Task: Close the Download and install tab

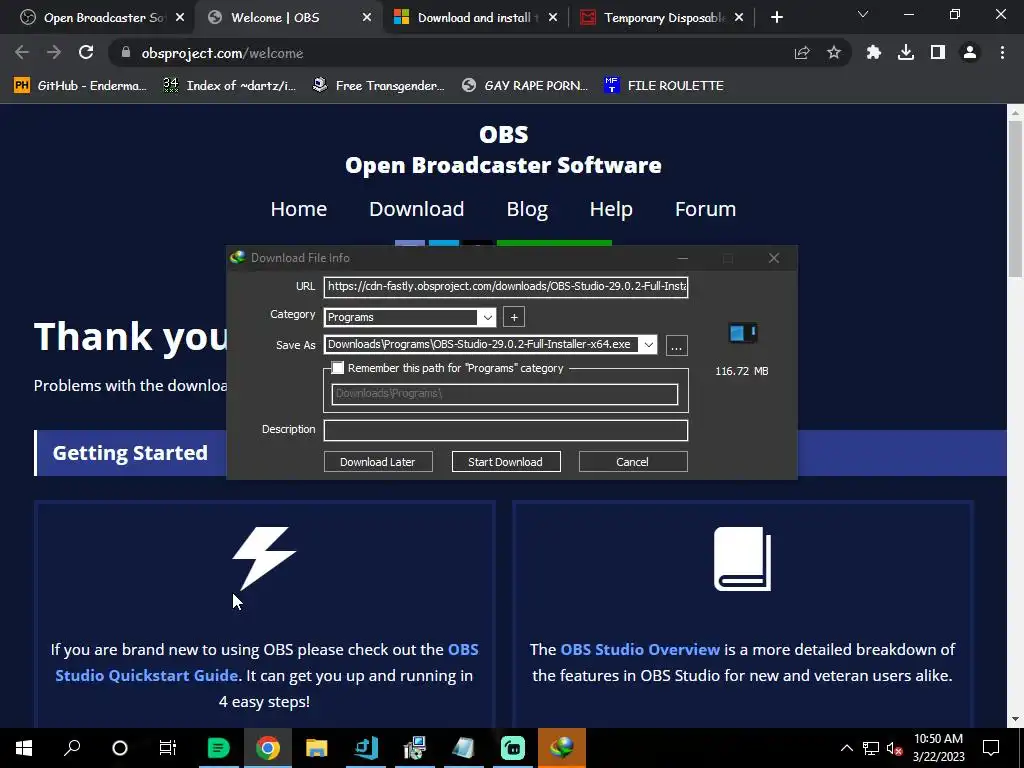Action: coord(553,18)
